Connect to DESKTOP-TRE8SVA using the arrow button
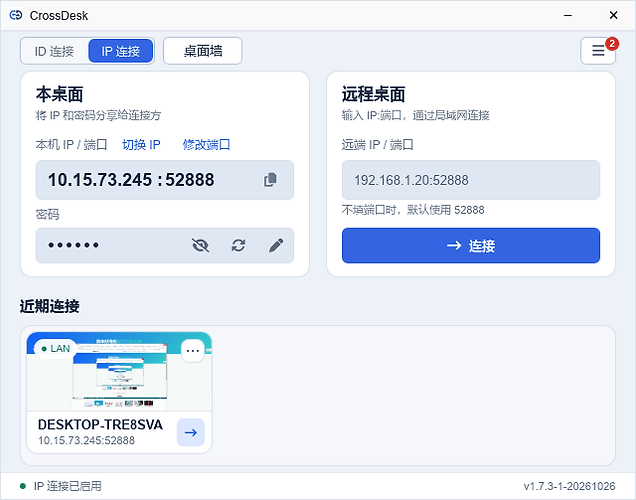636x500 pixels. [191, 432]
